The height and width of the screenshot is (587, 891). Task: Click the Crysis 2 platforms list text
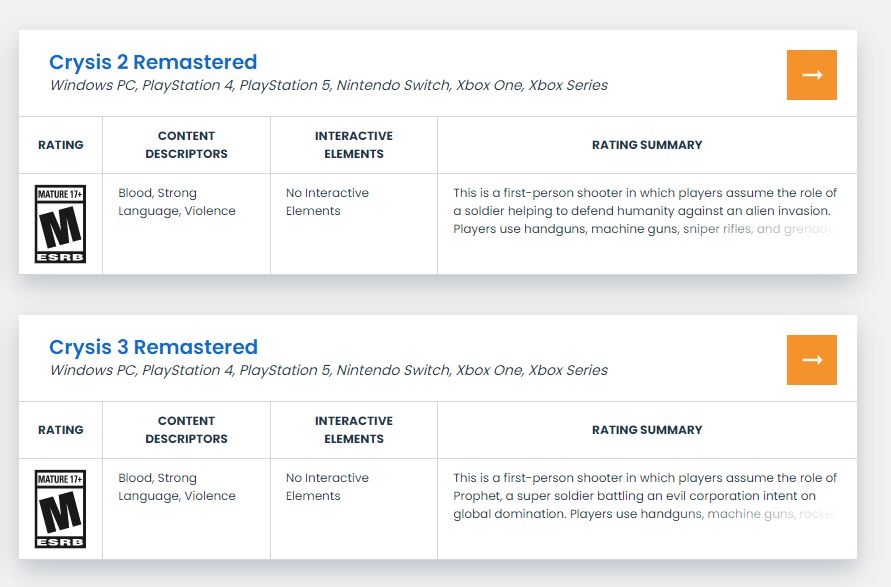click(328, 85)
